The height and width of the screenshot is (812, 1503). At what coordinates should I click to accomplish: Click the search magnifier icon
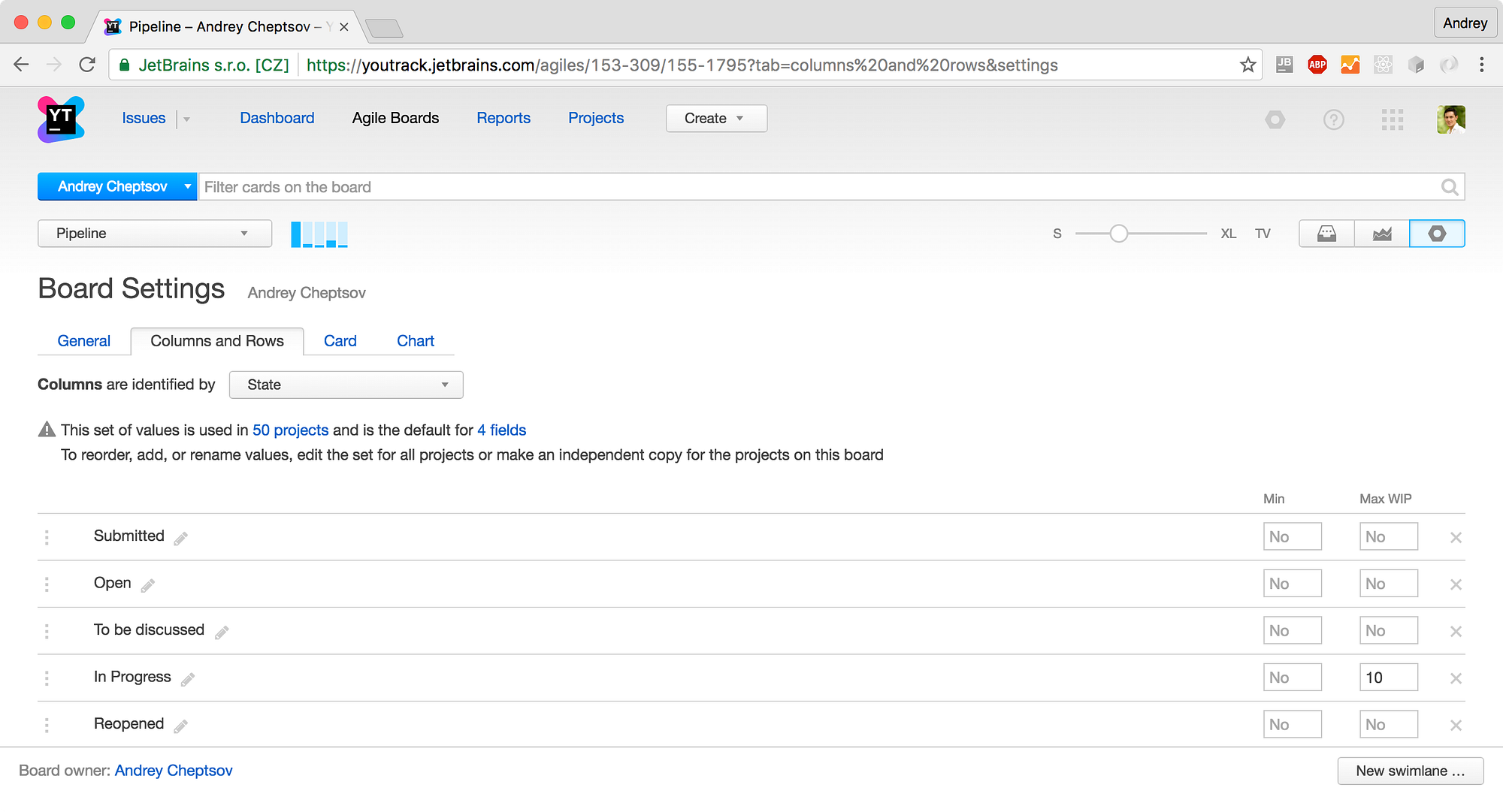[x=1450, y=187]
